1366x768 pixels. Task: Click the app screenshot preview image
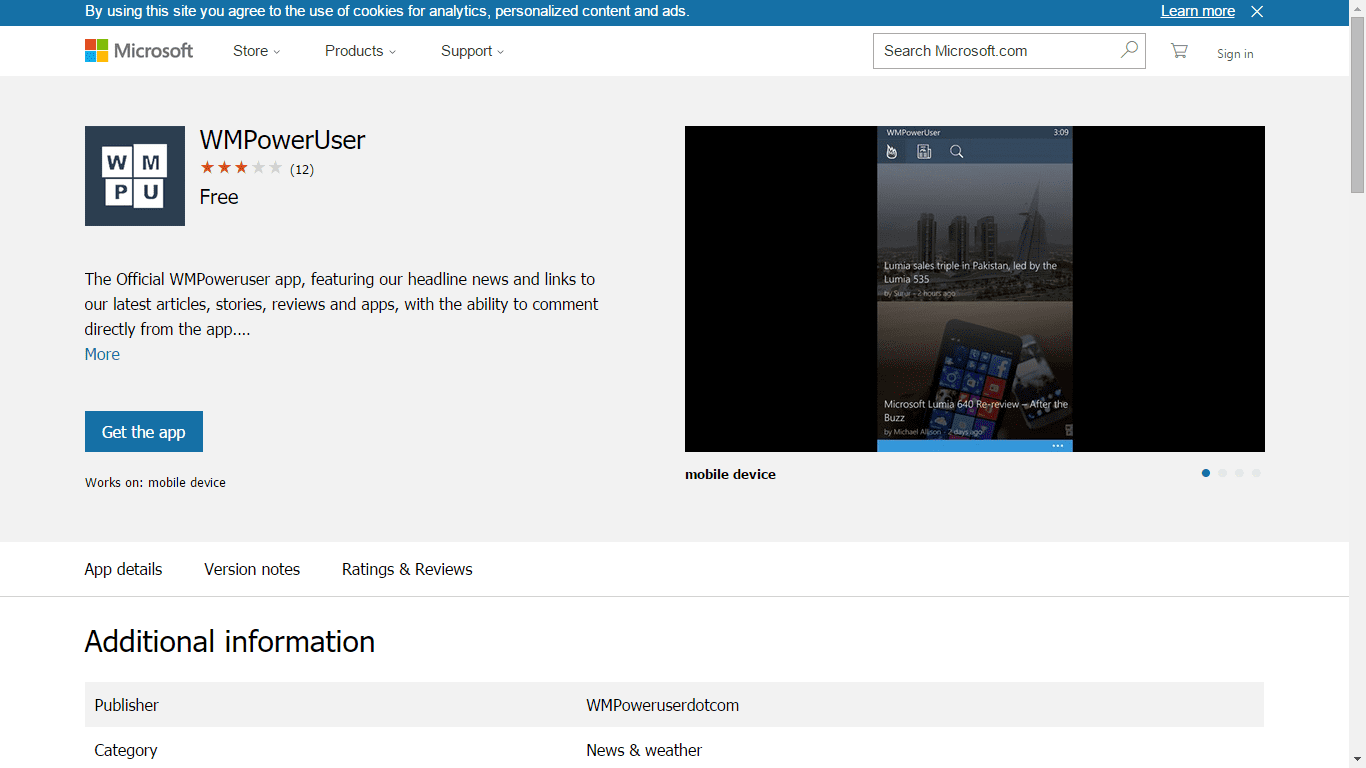[x=975, y=289]
